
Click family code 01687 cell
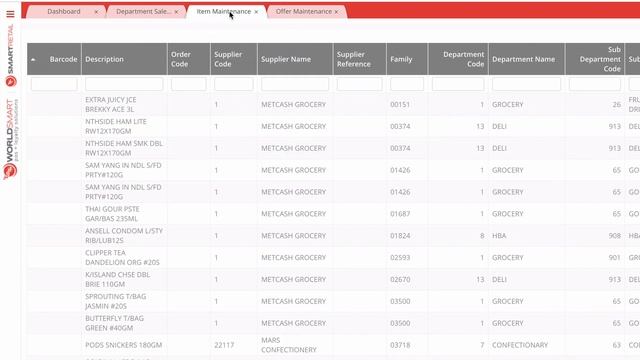[400, 214]
